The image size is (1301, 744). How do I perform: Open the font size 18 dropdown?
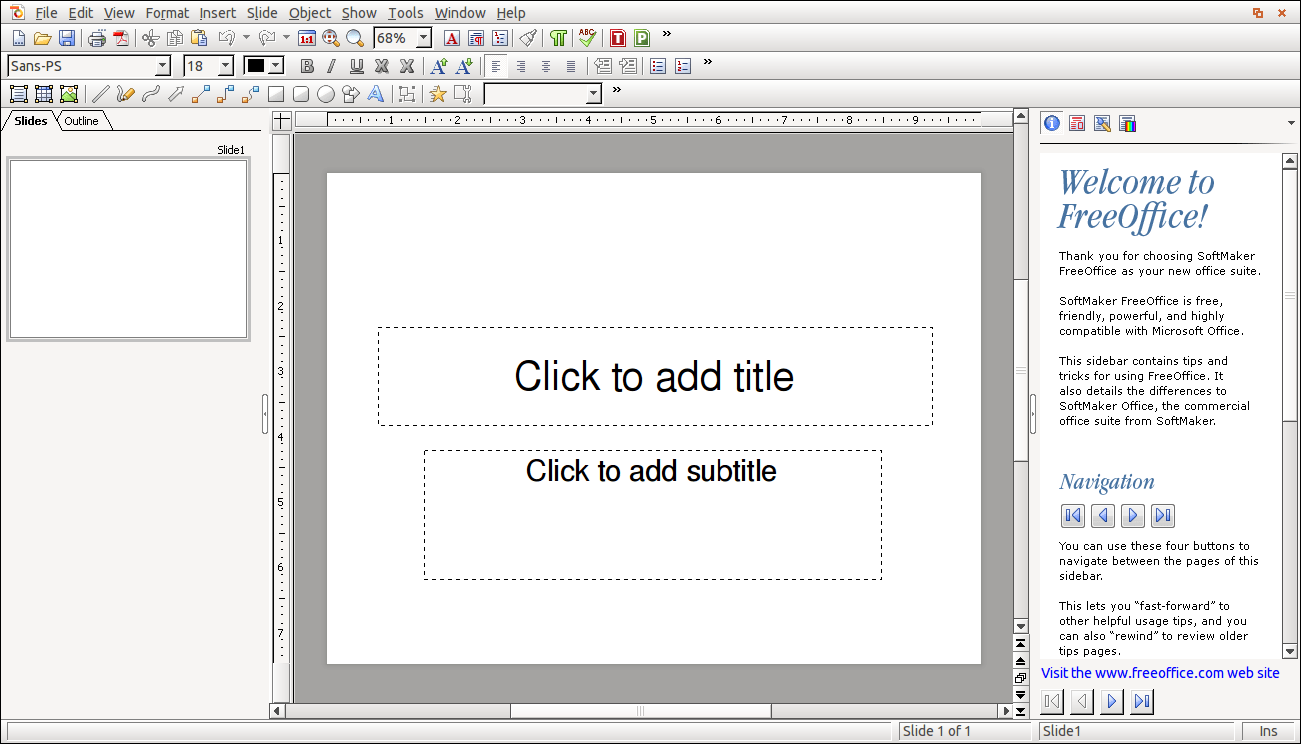click(x=225, y=66)
